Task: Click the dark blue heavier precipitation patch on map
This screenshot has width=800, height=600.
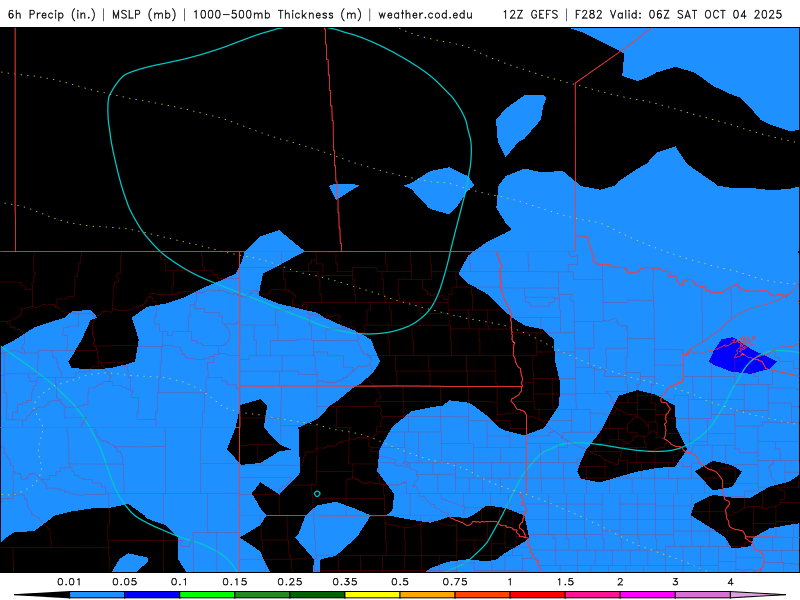Action: pyautogui.click(x=742, y=356)
